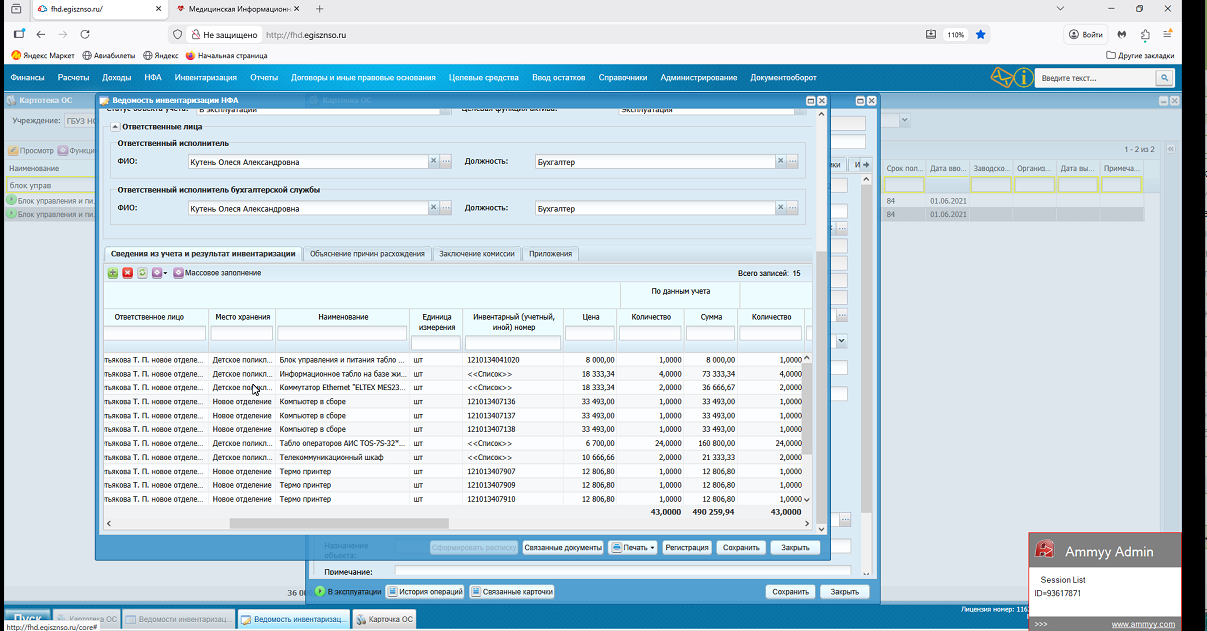The height and width of the screenshot is (631, 1207).
Task: Open ellipsis picker for executor Должность field
Action: (x=793, y=161)
